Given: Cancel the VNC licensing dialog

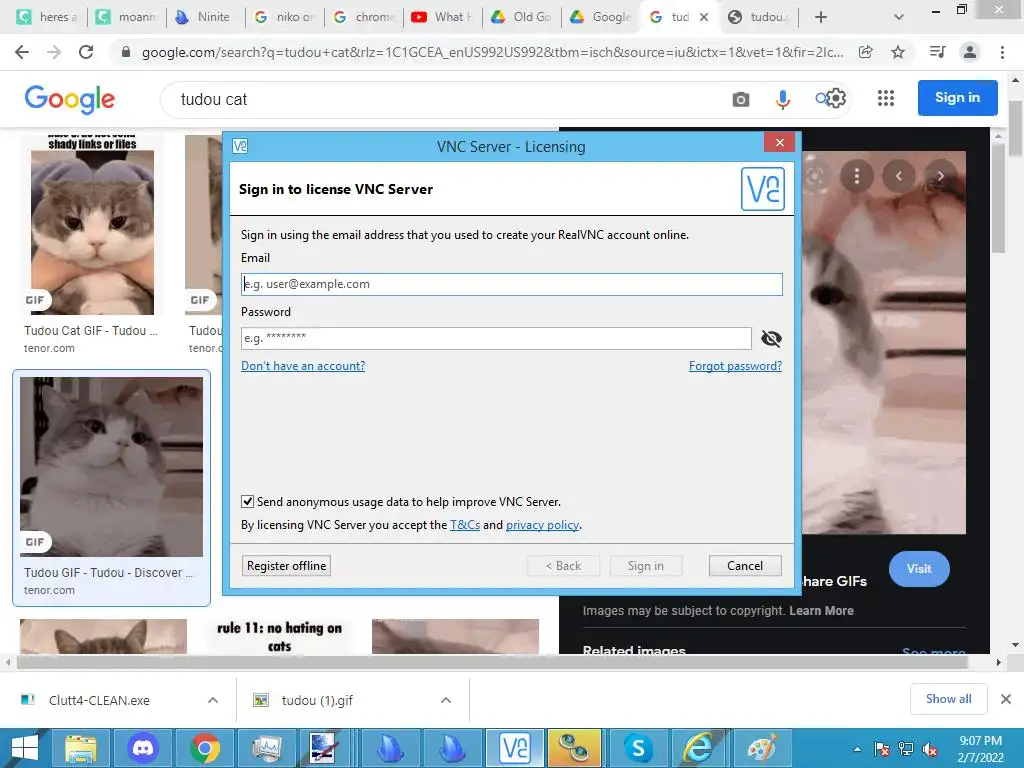Looking at the screenshot, I should tap(745, 566).
